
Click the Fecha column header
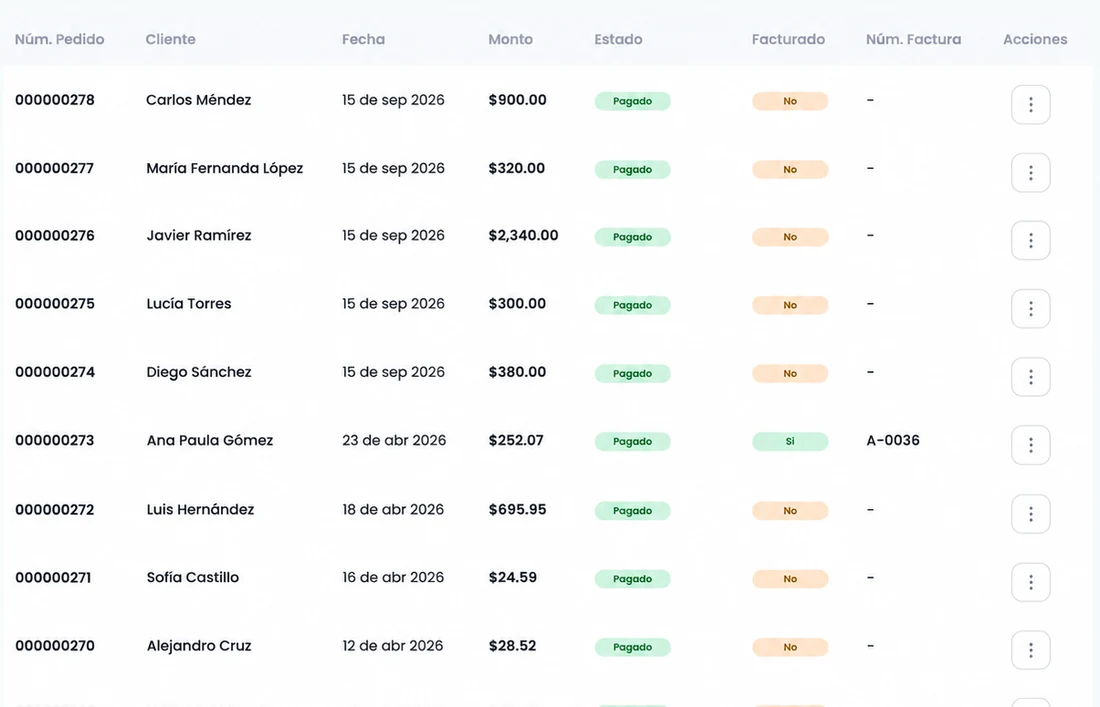[x=363, y=39]
